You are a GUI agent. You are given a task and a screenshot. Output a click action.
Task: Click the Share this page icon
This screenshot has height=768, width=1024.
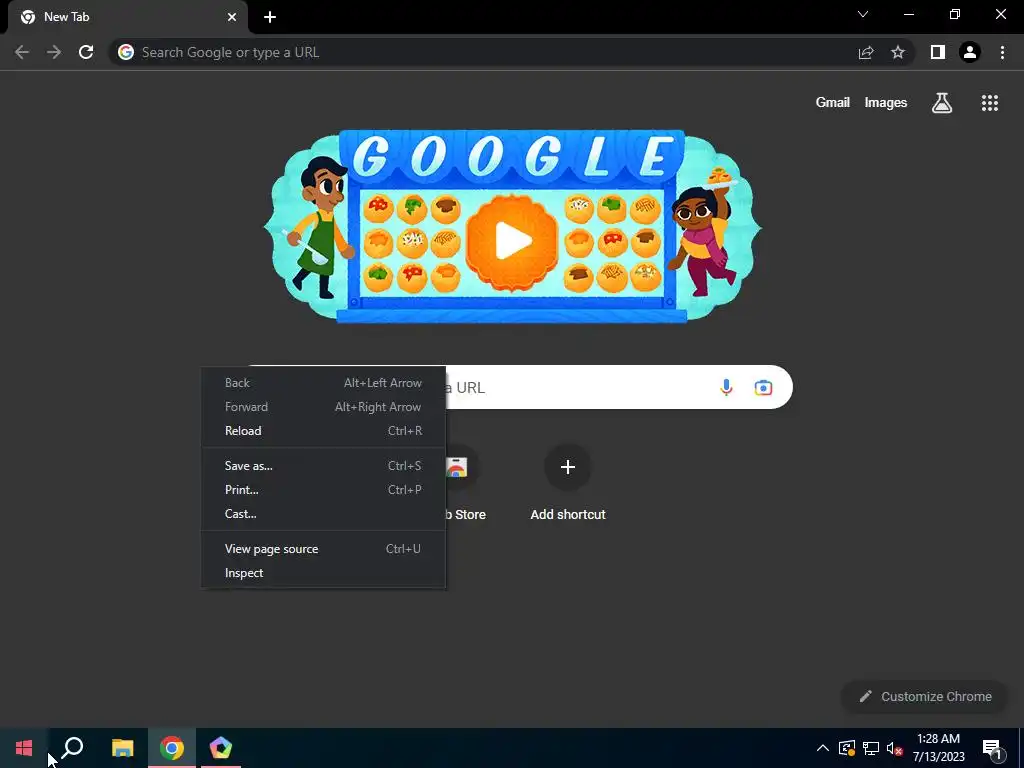(x=866, y=52)
